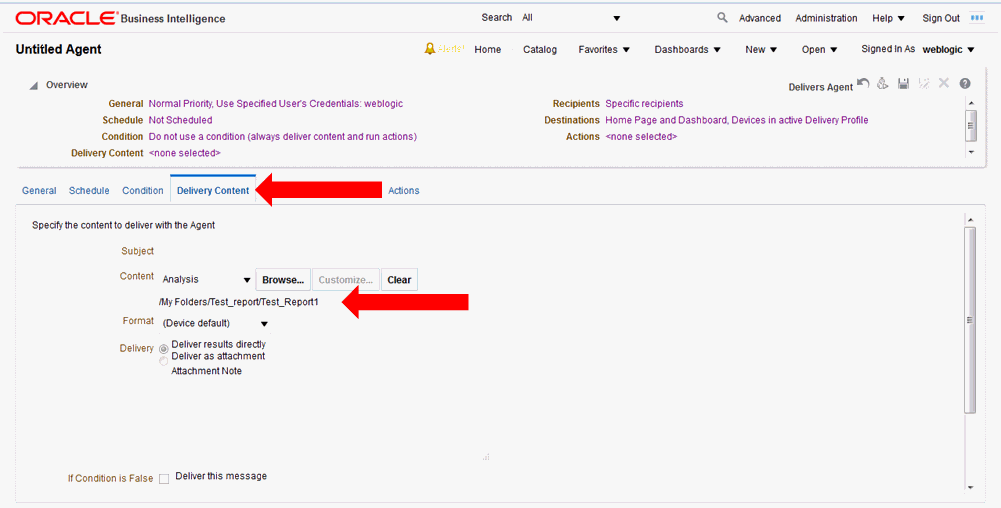This screenshot has height=508, width=1001.
Task: Click the Clear button
Action: coord(399,280)
